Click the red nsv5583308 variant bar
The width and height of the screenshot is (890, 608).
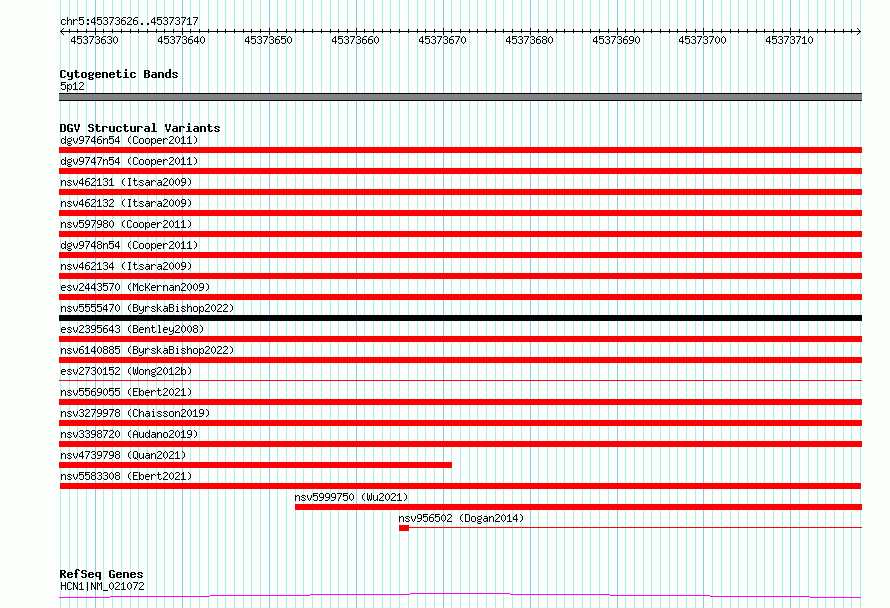(x=460, y=486)
